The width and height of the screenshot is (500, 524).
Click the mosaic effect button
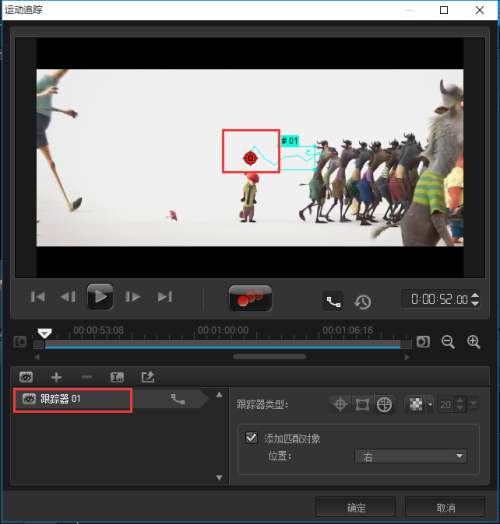416,405
